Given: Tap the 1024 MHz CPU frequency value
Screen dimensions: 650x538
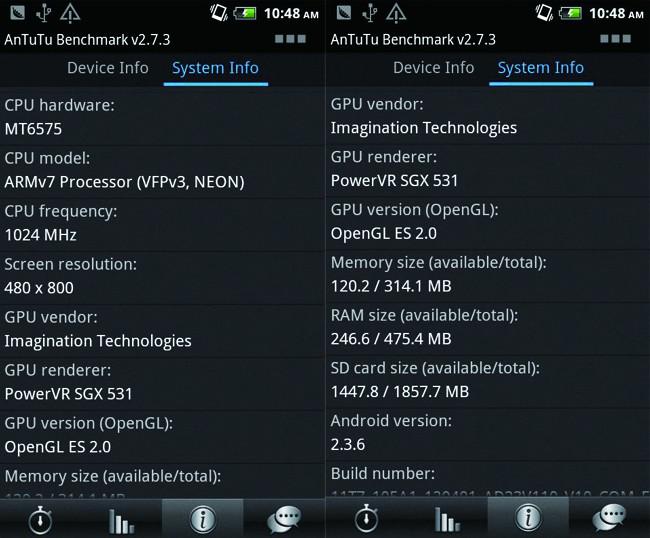Looking at the screenshot, I should (x=41, y=235).
